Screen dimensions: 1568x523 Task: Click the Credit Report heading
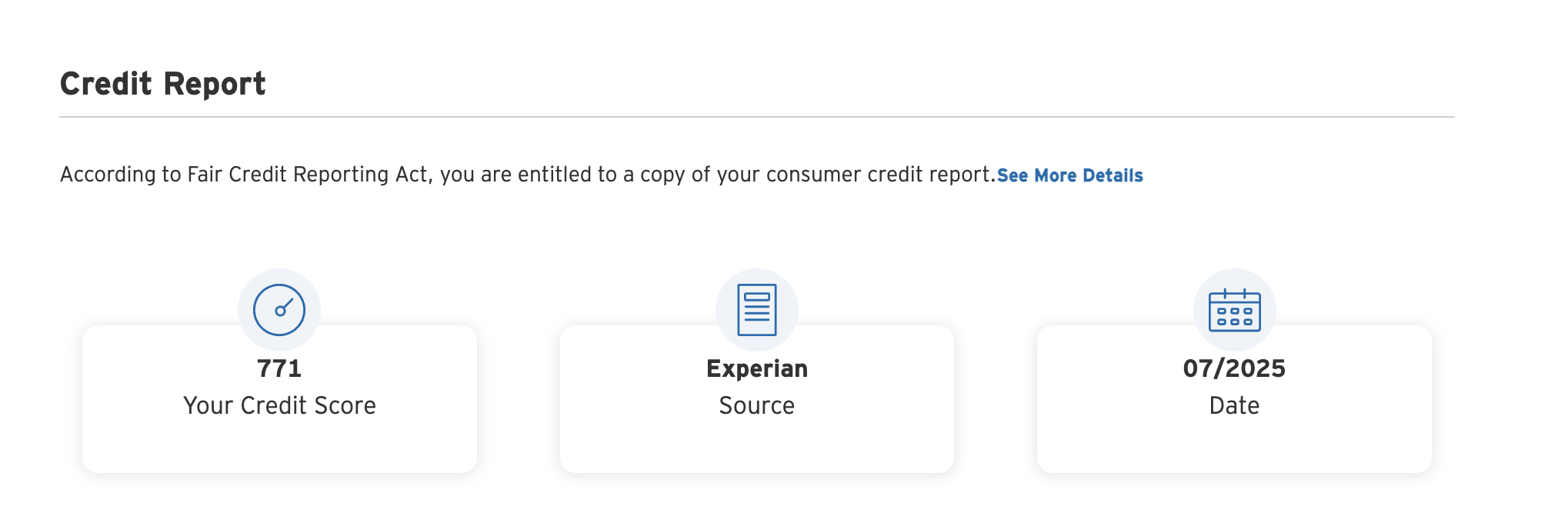pyautogui.click(x=162, y=84)
